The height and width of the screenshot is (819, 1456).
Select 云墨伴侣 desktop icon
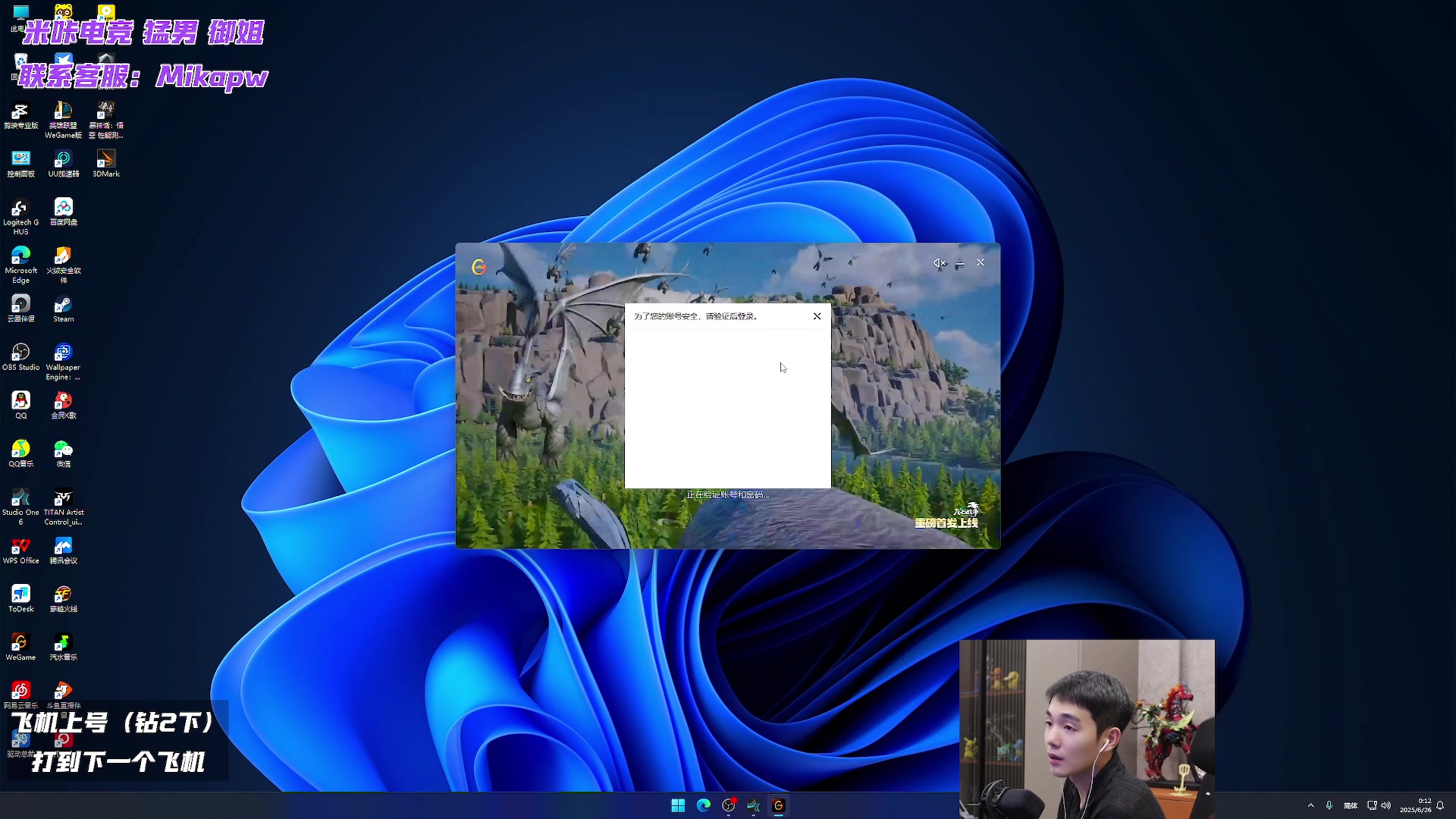[20, 309]
